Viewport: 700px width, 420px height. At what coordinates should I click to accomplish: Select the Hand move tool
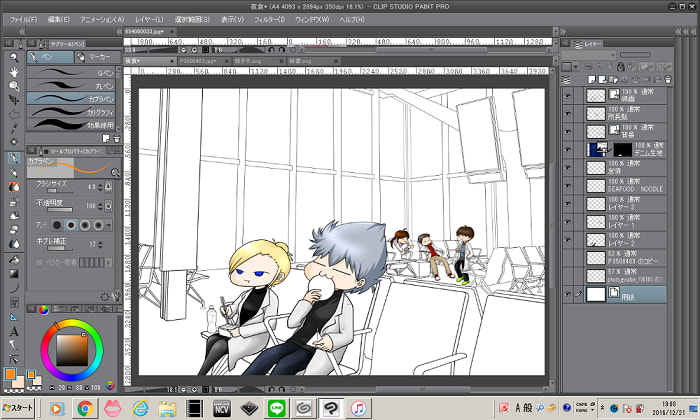(14, 71)
